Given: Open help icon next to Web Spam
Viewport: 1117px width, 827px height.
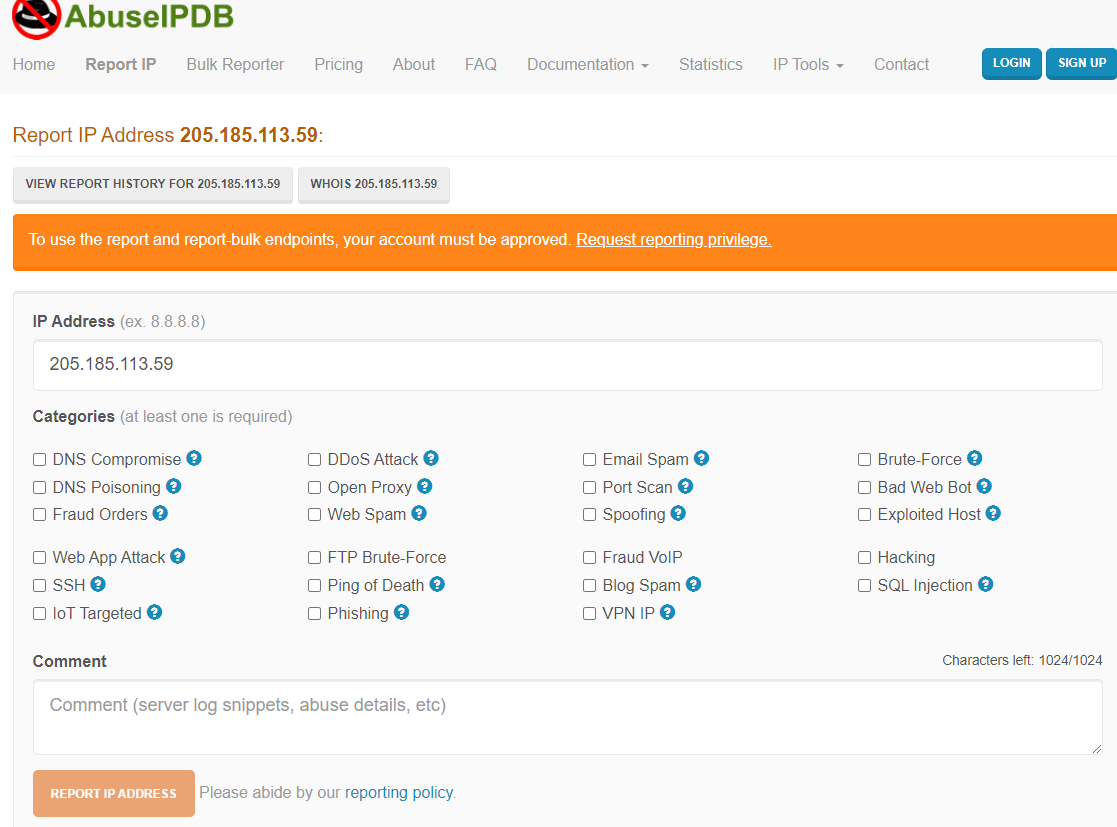Looking at the screenshot, I should pos(419,513).
